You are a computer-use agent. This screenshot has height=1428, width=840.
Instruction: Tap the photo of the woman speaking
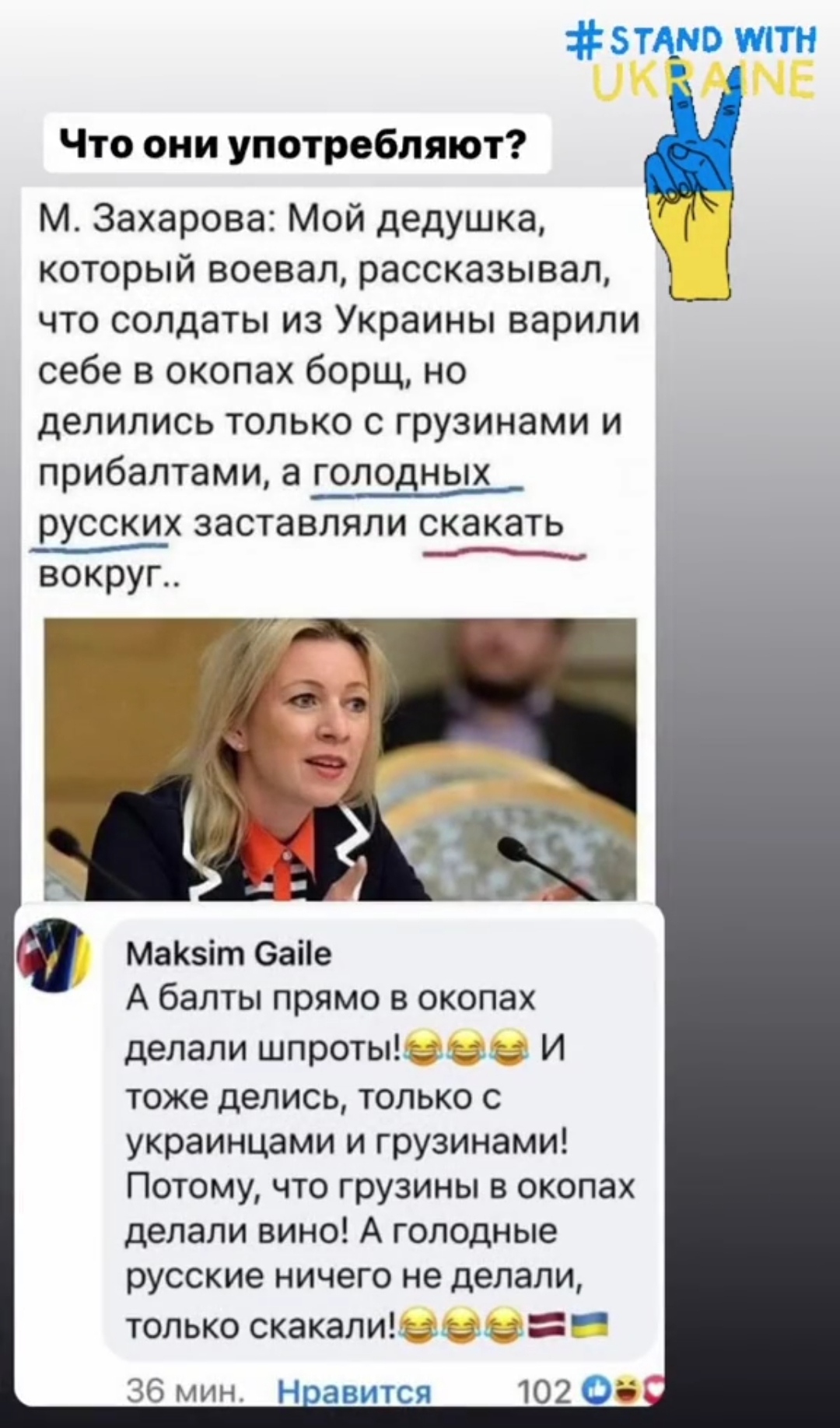pos(340,759)
